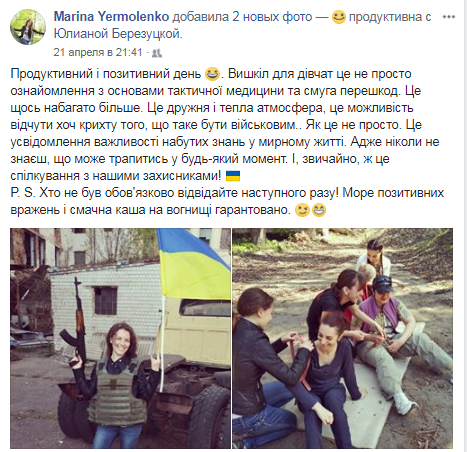Open photo of woman with rifle and flag

tap(120, 338)
